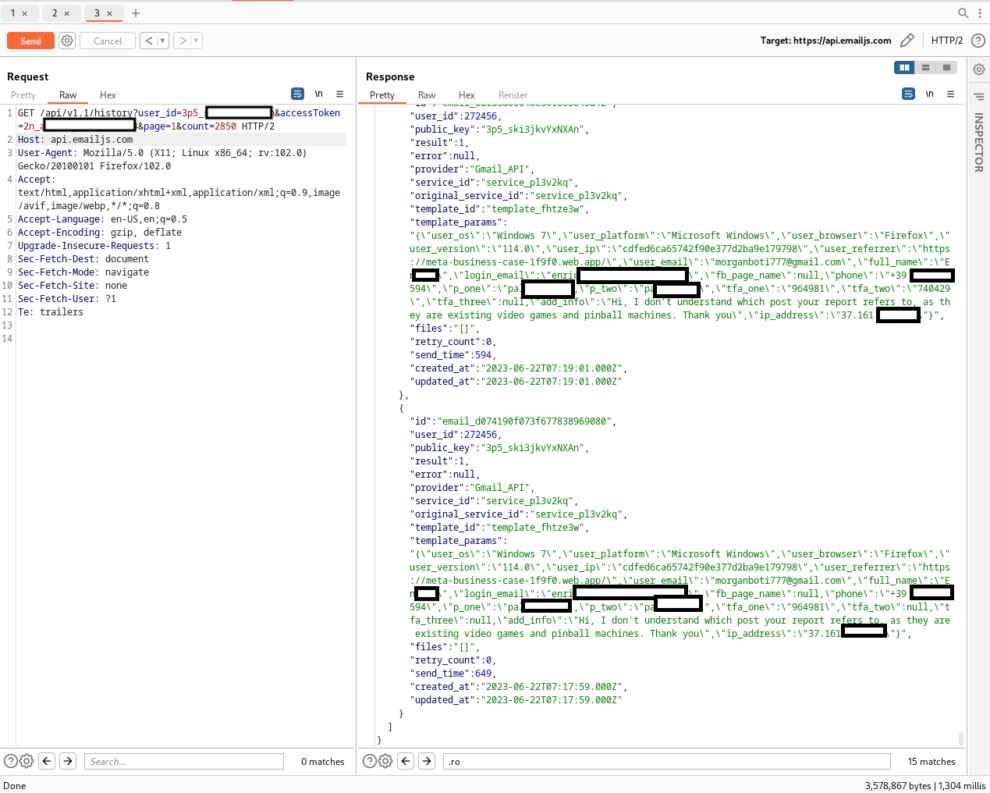Edit the target with the pencil icon

(907, 41)
